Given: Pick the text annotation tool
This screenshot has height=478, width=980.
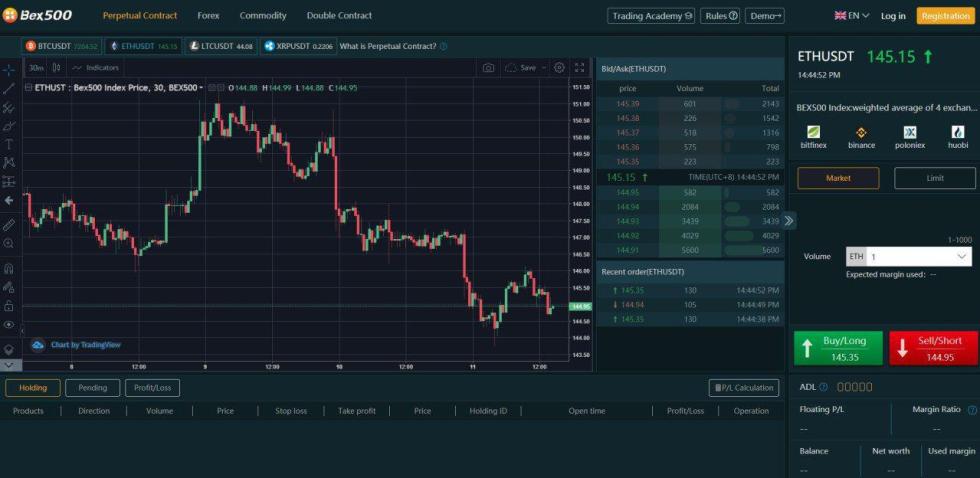Looking at the screenshot, I should click(9, 144).
